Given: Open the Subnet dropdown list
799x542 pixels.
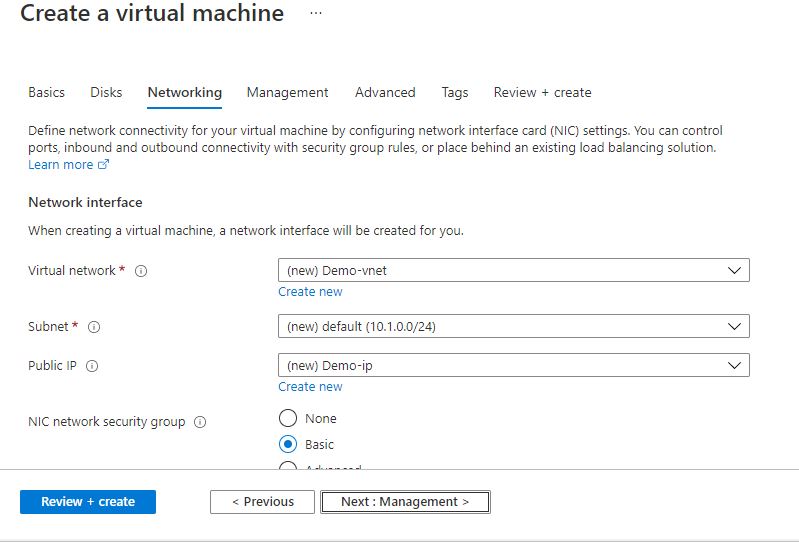Looking at the screenshot, I should click(x=513, y=326).
